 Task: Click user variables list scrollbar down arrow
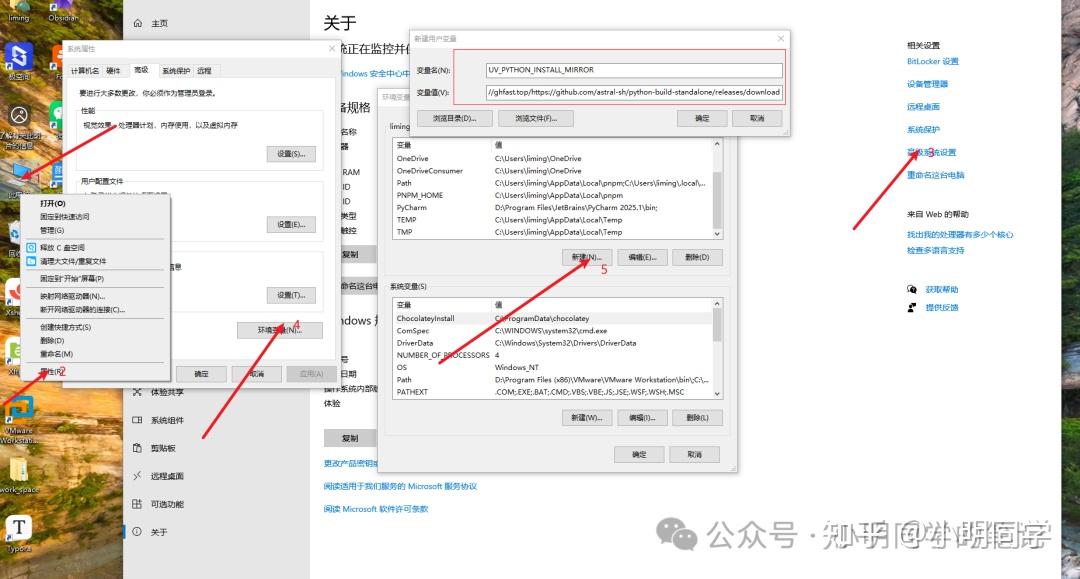717,234
